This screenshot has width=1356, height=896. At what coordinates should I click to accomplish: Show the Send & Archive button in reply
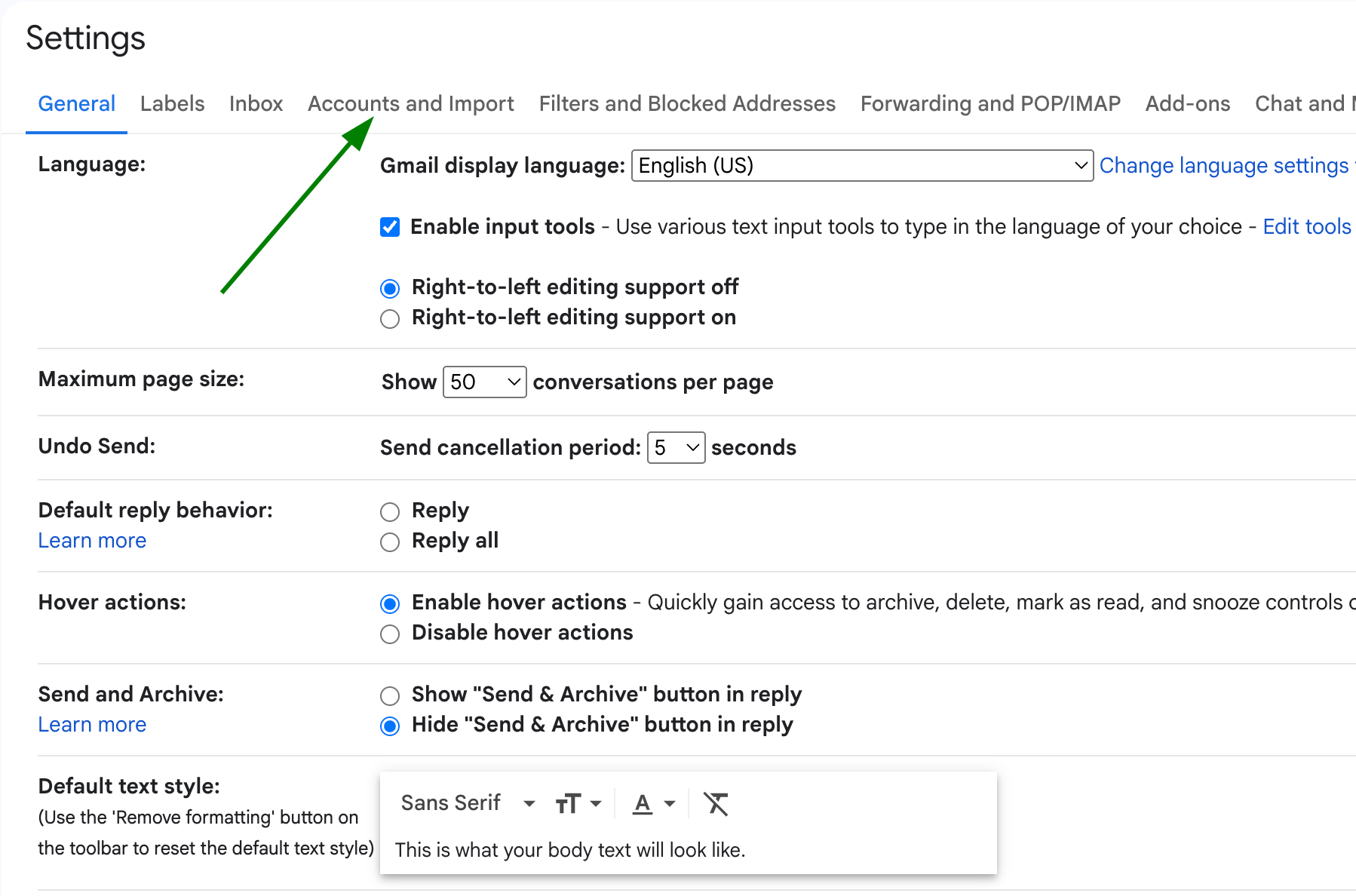pyautogui.click(x=390, y=695)
